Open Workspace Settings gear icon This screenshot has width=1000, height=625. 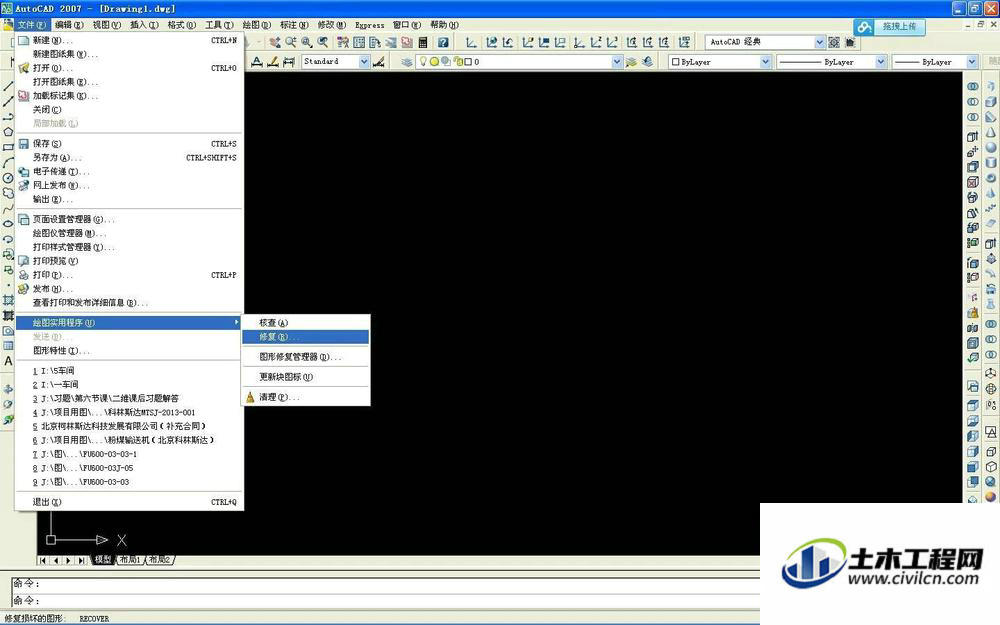(x=834, y=42)
